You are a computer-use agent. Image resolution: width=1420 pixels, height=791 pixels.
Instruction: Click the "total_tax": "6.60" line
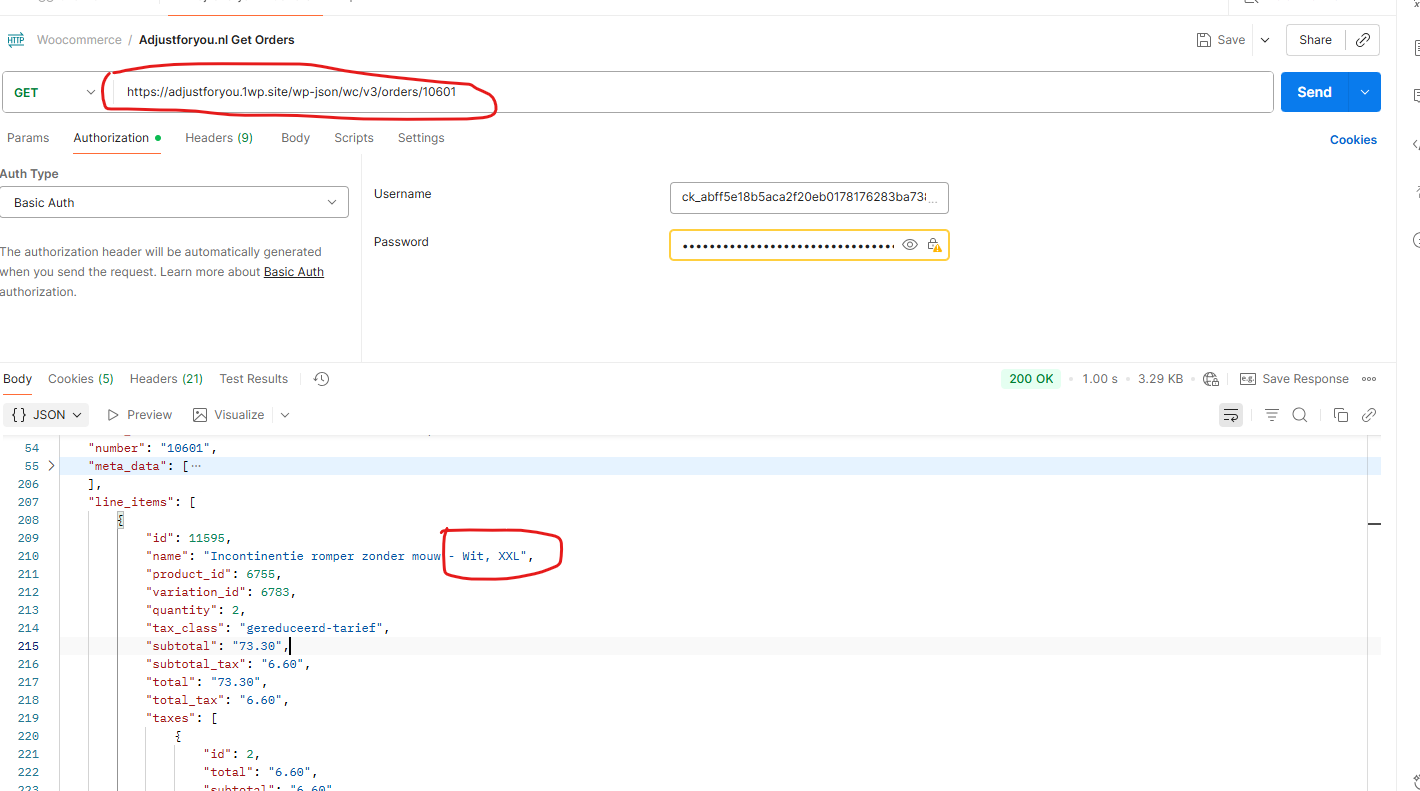point(217,700)
